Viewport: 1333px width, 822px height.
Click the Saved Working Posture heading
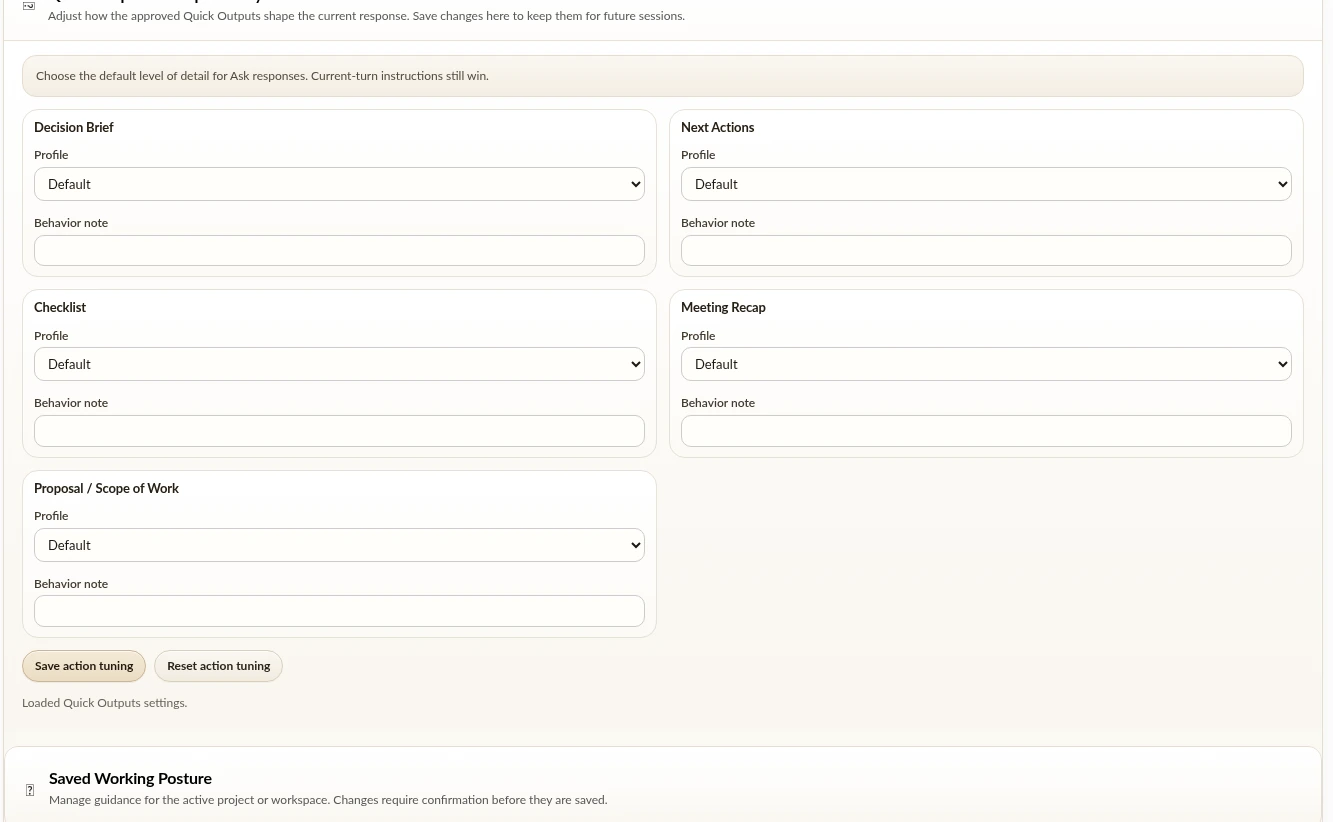pyautogui.click(x=130, y=778)
